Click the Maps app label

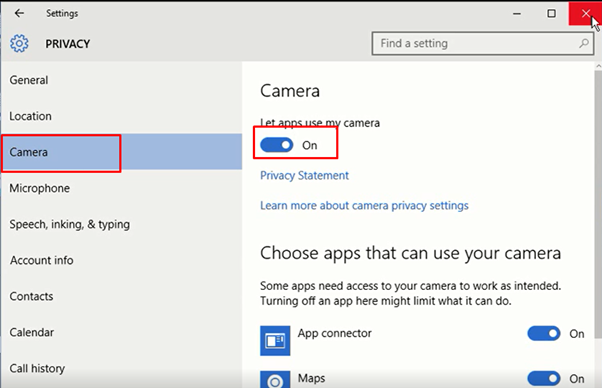311,378
